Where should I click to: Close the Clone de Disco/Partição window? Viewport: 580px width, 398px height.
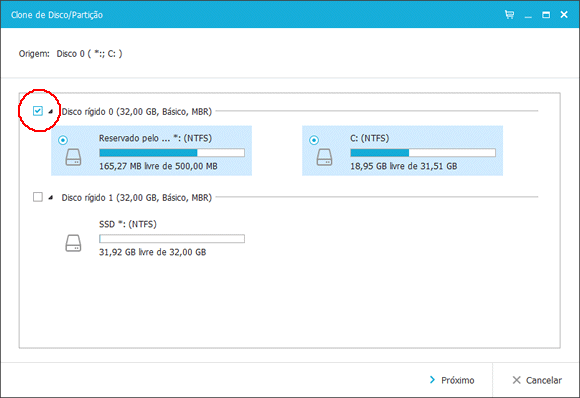(x=564, y=14)
